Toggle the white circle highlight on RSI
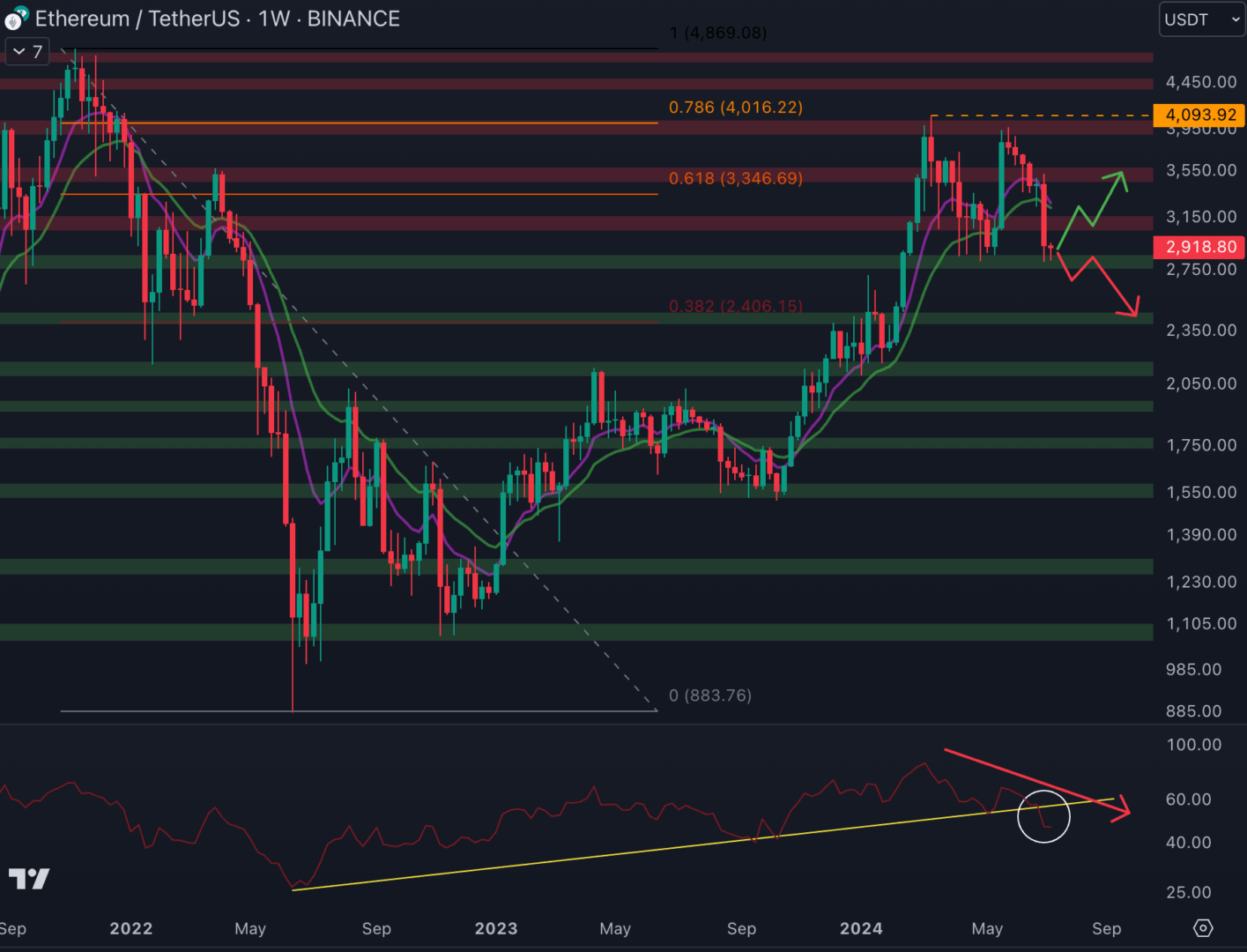Image resolution: width=1247 pixels, height=952 pixels. [1044, 816]
